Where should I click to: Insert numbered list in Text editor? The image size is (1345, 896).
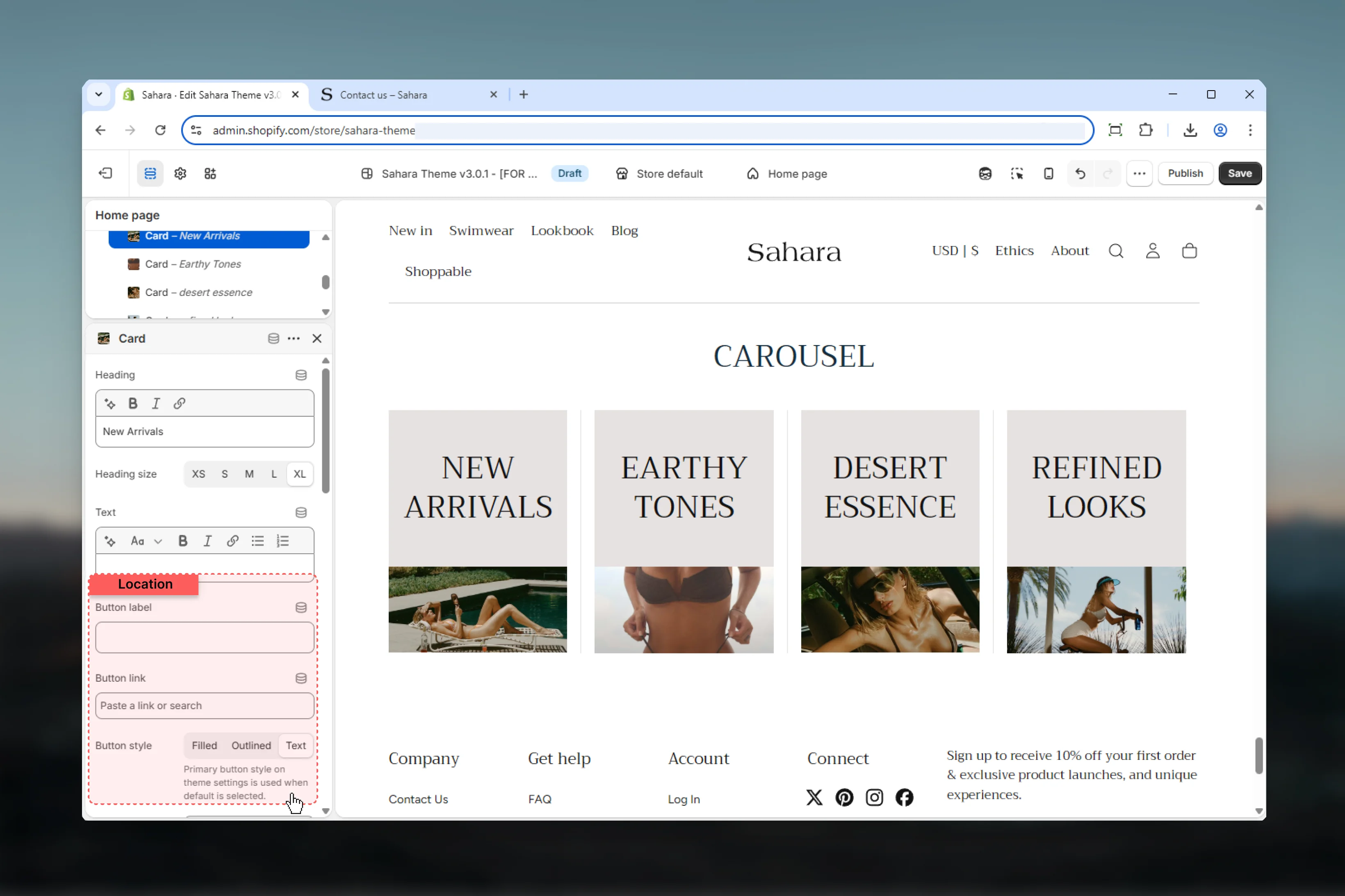pyautogui.click(x=283, y=541)
